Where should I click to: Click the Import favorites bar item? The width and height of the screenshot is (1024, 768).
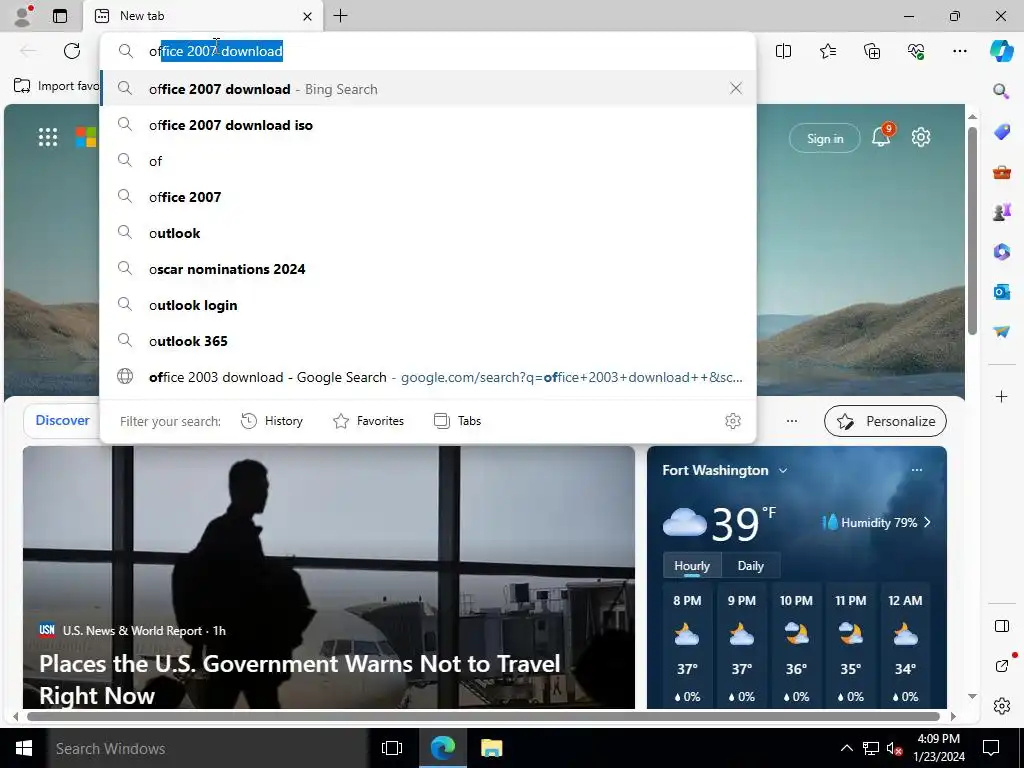(x=56, y=86)
